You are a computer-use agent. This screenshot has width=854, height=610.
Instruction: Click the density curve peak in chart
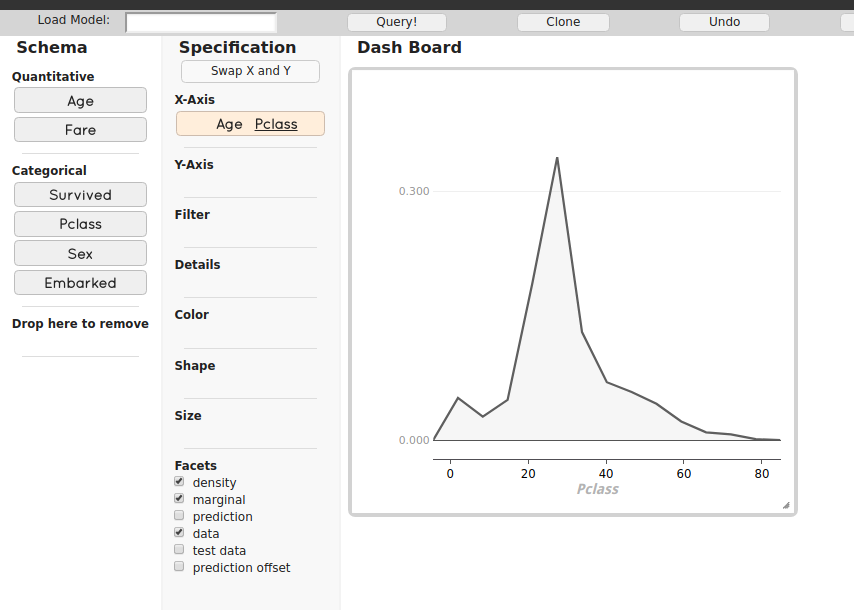point(557,158)
